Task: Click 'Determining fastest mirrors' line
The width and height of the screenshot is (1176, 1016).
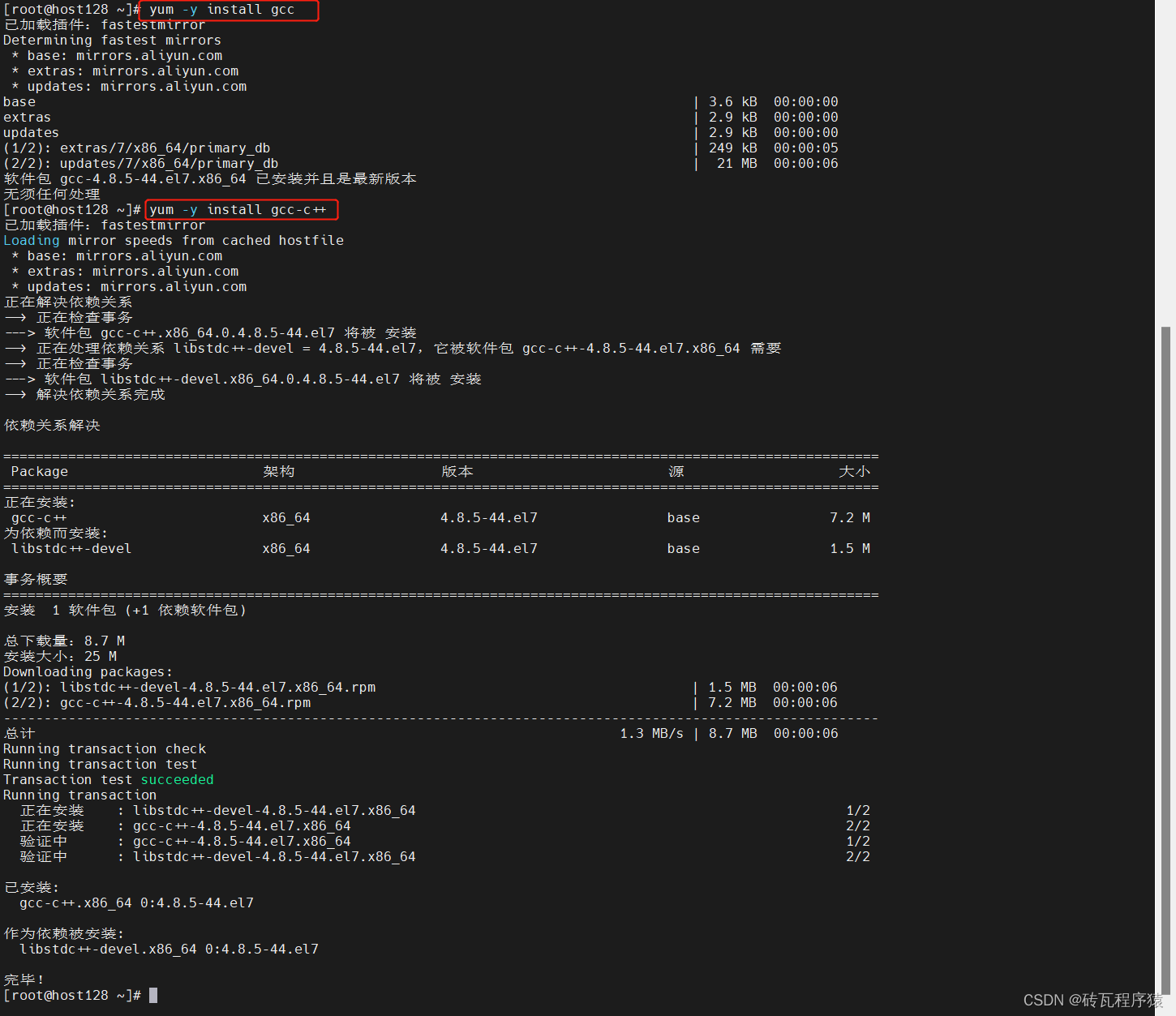Action: [x=112, y=41]
